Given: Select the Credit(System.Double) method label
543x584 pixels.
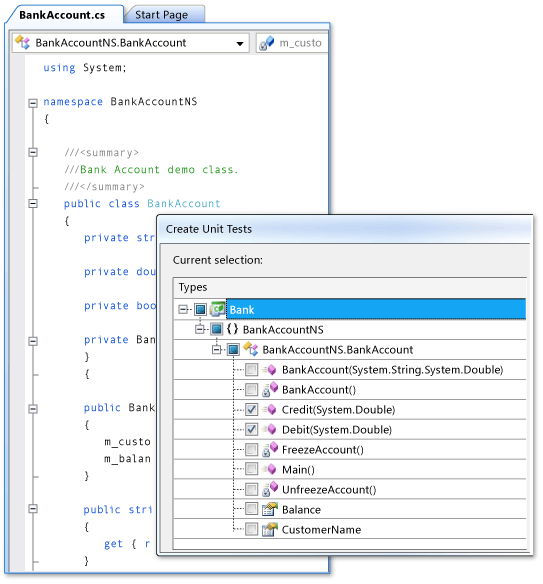Looking at the screenshot, I should tap(338, 410).
